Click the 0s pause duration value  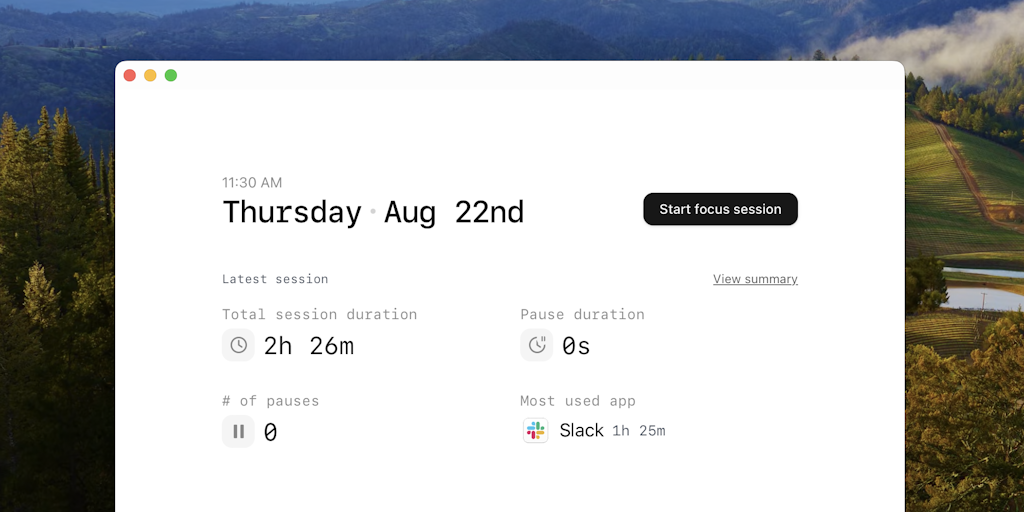576,346
